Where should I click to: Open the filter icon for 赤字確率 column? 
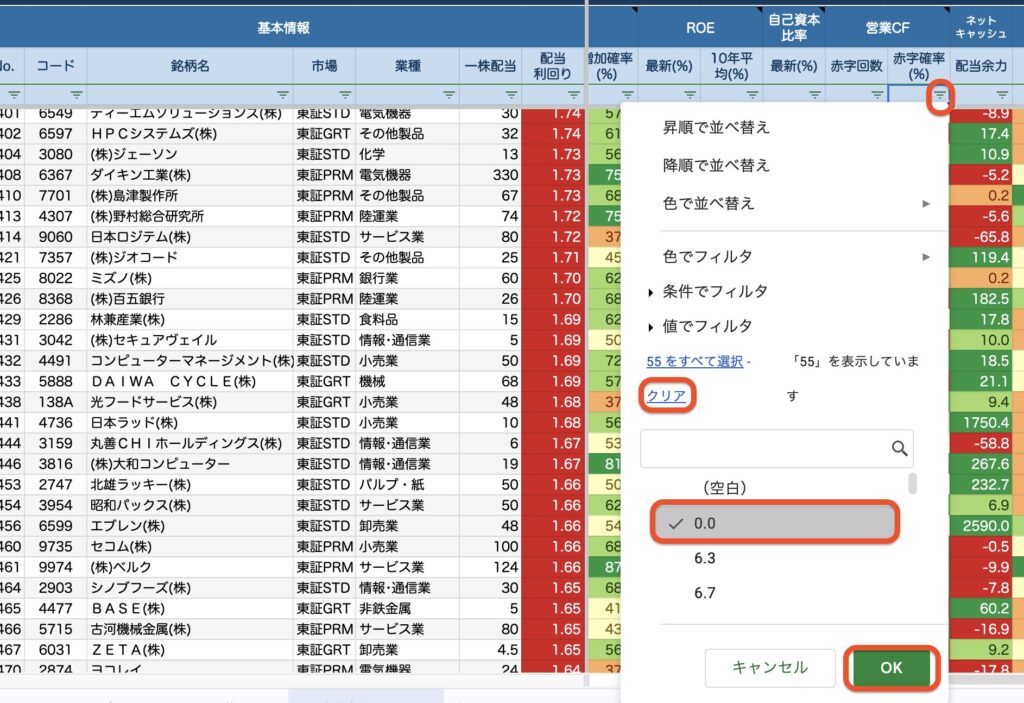tap(939, 95)
